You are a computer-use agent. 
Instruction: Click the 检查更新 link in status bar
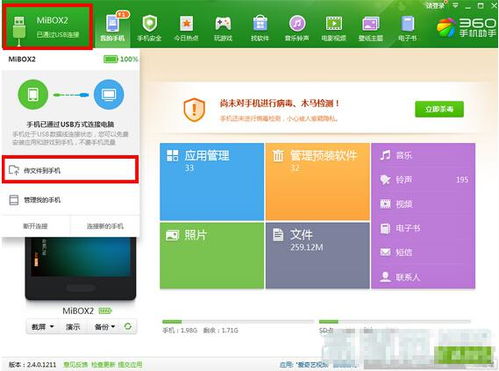[x=103, y=365]
